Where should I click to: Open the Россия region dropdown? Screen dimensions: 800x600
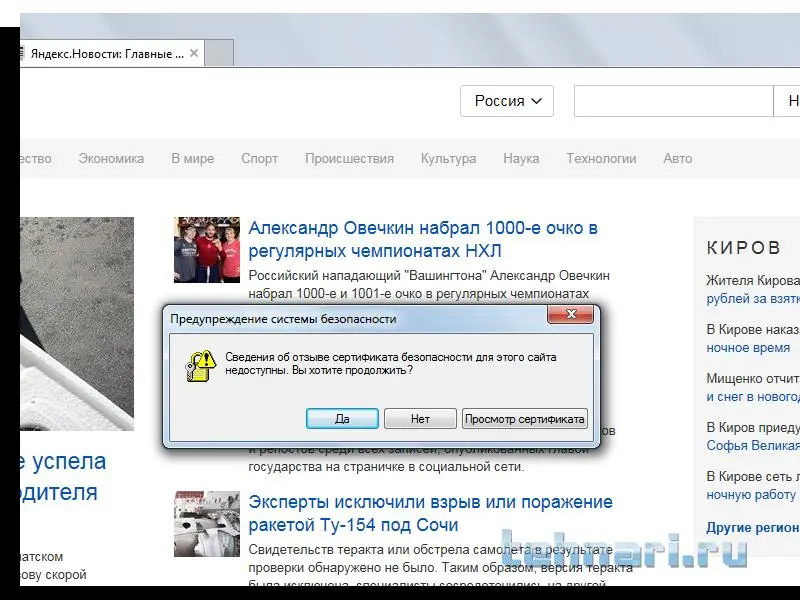(507, 101)
